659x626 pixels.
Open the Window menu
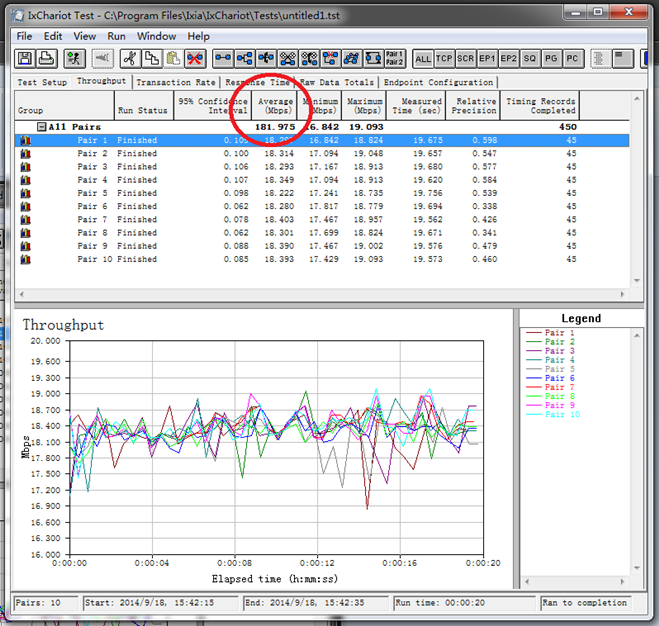(156, 37)
